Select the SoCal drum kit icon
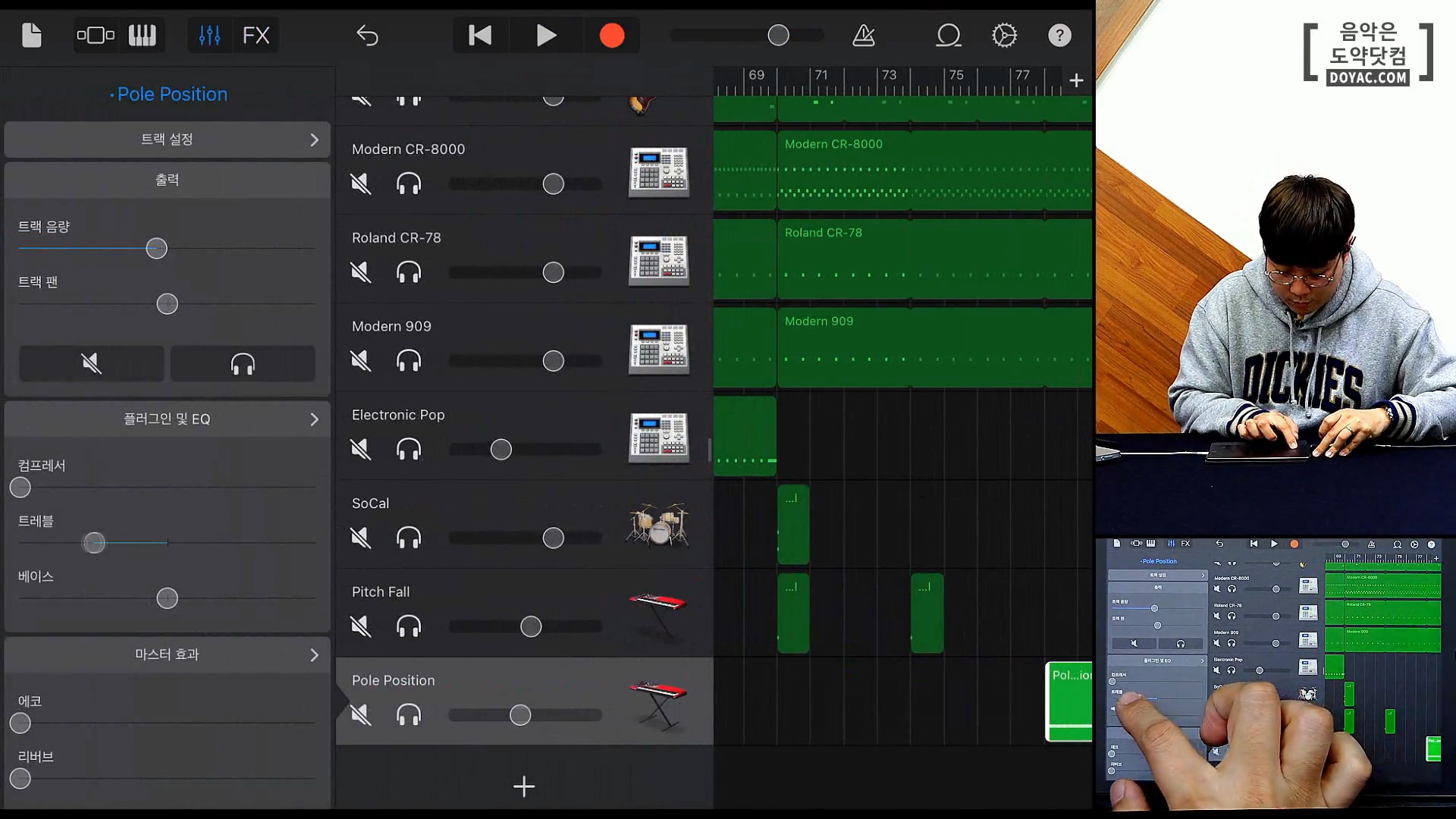Image resolution: width=1456 pixels, height=819 pixels. pyautogui.click(x=657, y=525)
